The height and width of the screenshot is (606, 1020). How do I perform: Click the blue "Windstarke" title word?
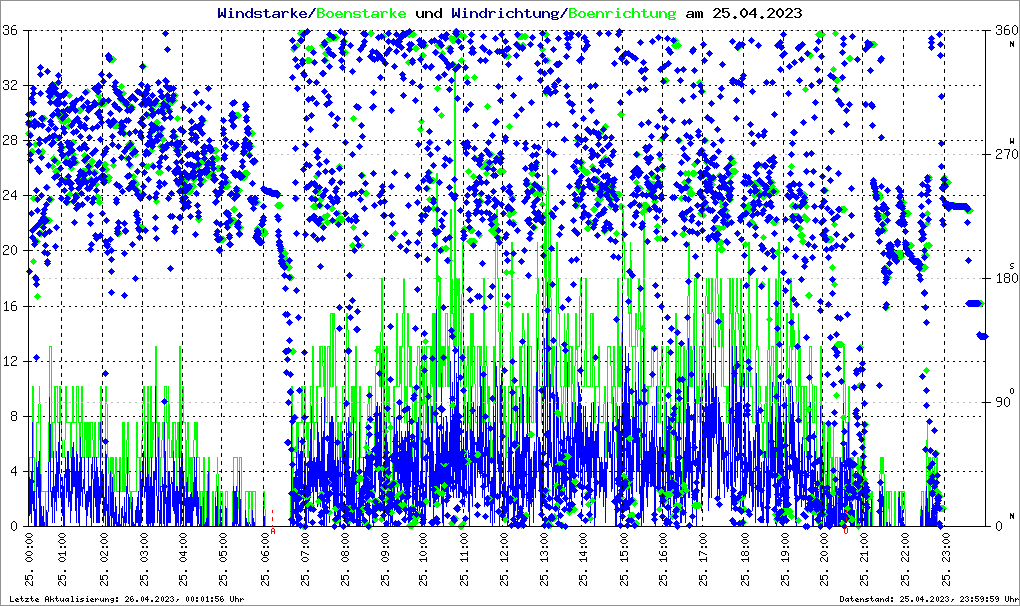[264, 13]
